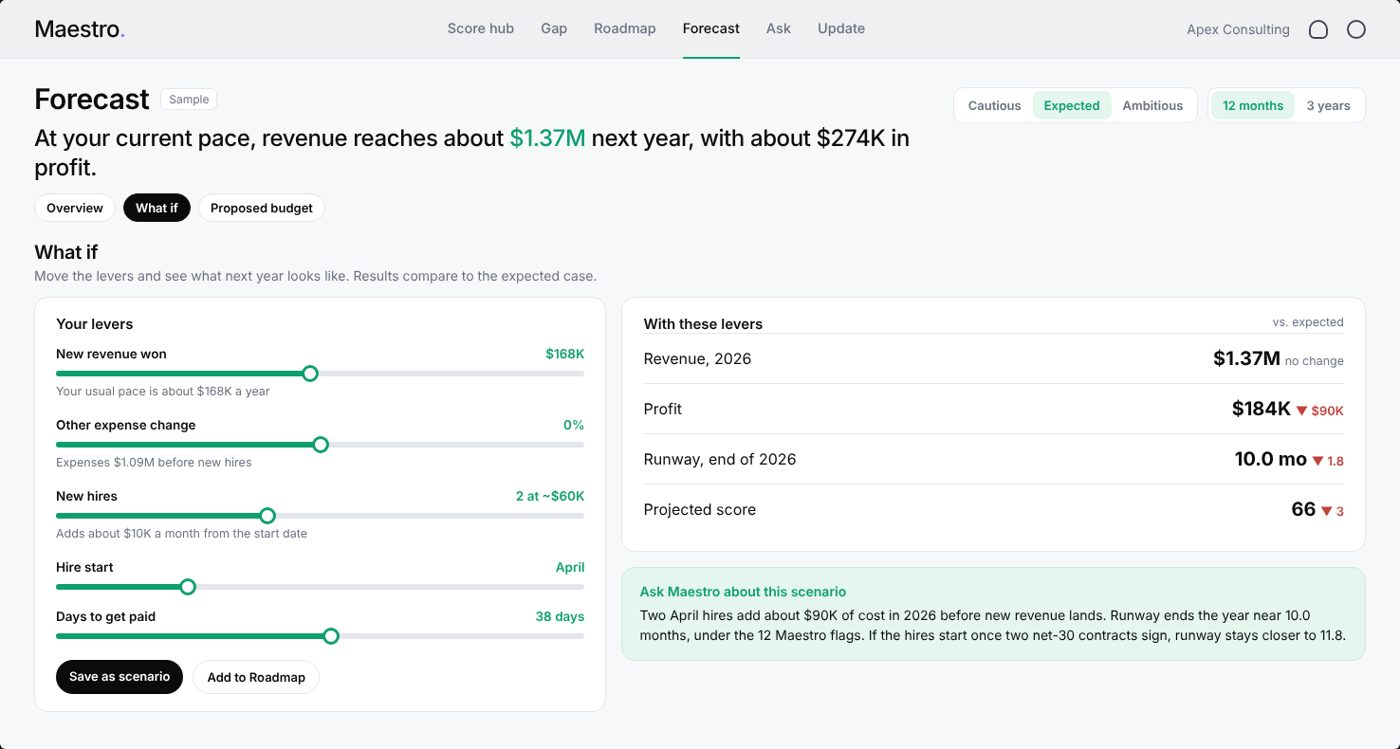This screenshot has width=1400, height=749.
Task: Open the Score hub tab
Action: 480,28
